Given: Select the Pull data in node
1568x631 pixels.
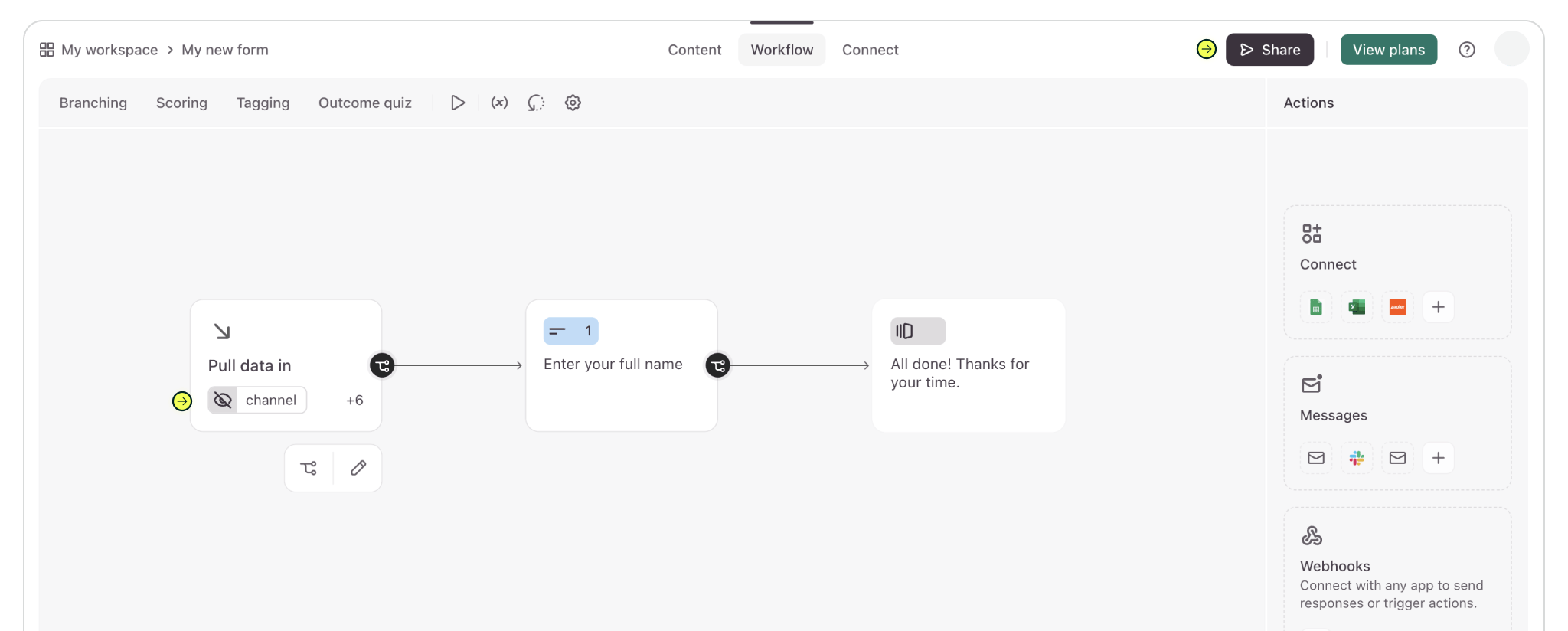Looking at the screenshot, I should click(286, 365).
